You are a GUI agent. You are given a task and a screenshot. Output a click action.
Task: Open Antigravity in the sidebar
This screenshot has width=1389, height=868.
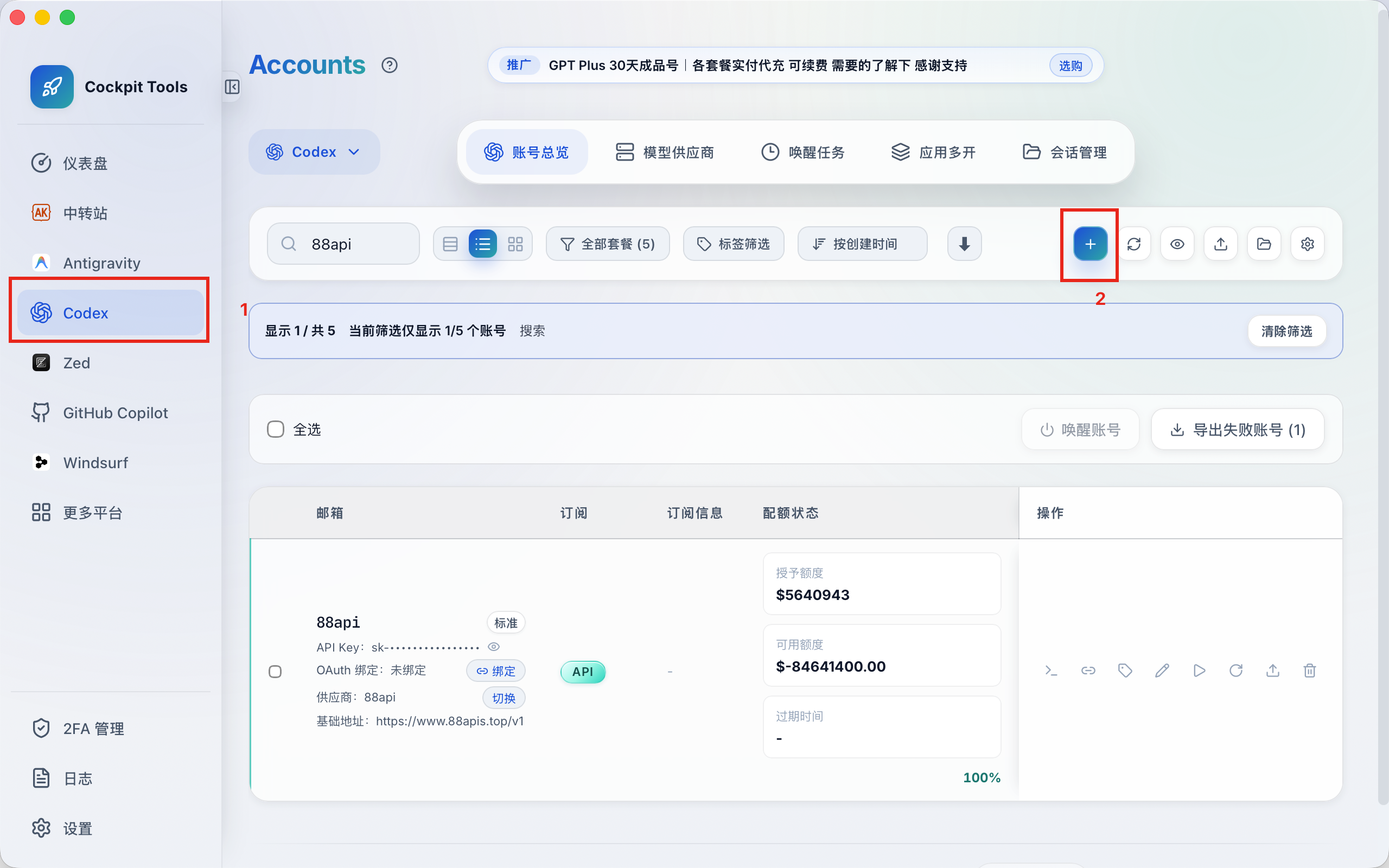click(110, 263)
